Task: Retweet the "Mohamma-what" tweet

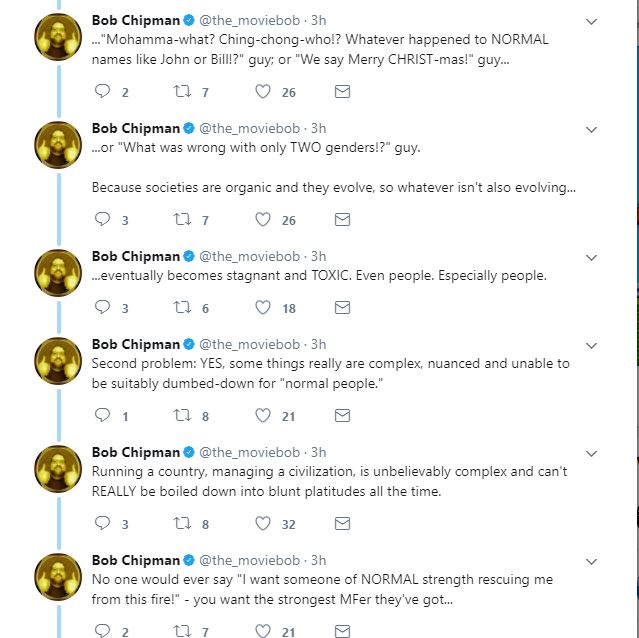Action: [182, 91]
